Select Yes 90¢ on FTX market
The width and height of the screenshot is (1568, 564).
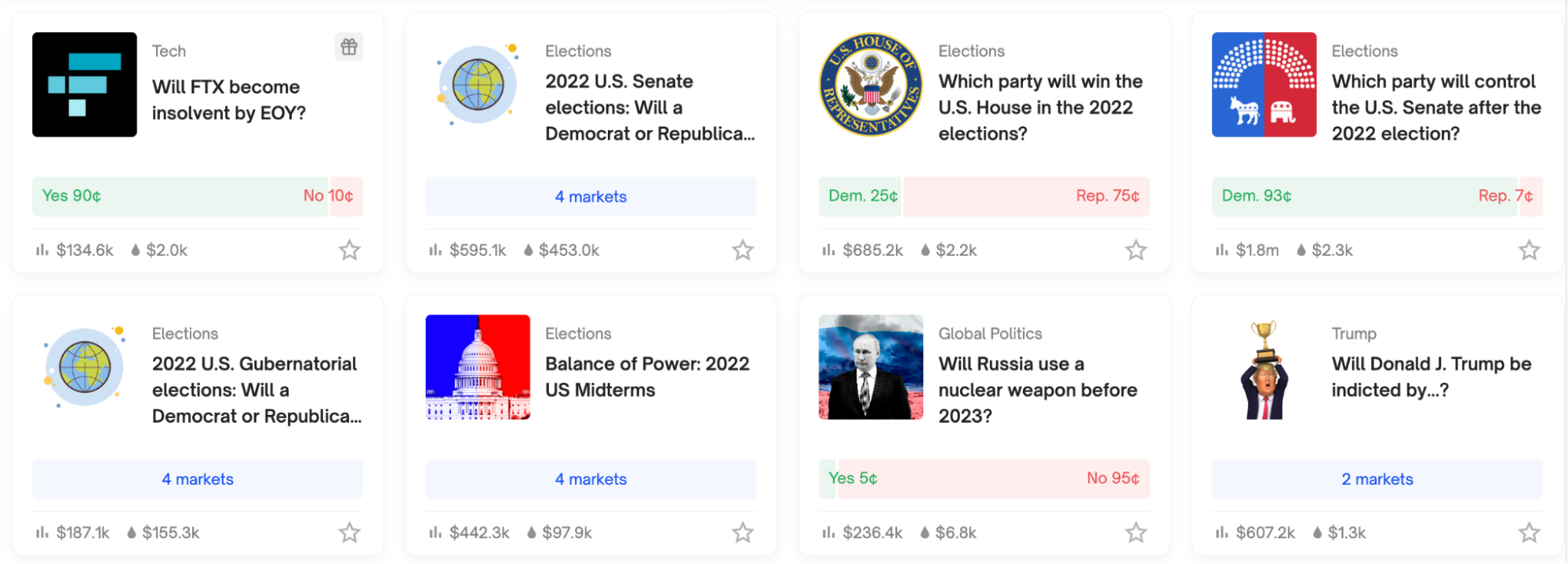click(180, 196)
